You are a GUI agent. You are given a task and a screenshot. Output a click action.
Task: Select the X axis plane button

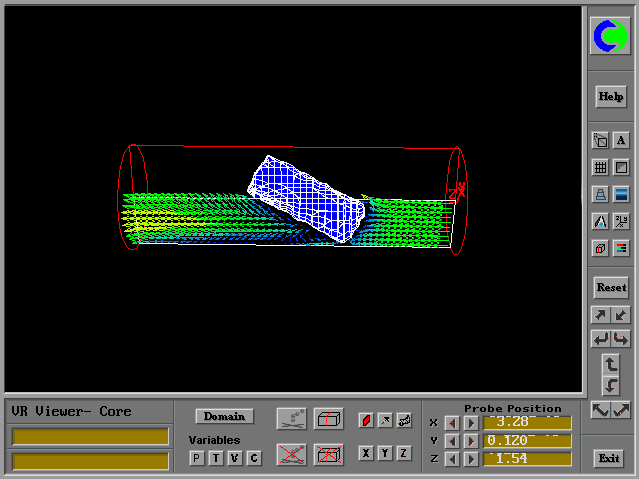click(x=366, y=454)
